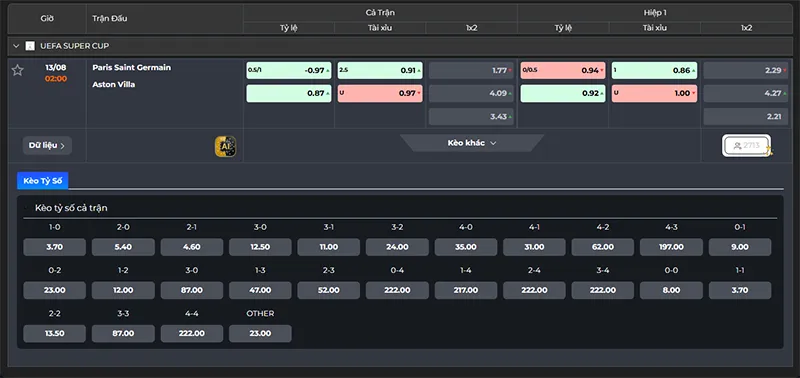Bet correct score 4-4 at 222.00
Viewport: 800px width, 378px height.
pyautogui.click(x=192, y=334)
